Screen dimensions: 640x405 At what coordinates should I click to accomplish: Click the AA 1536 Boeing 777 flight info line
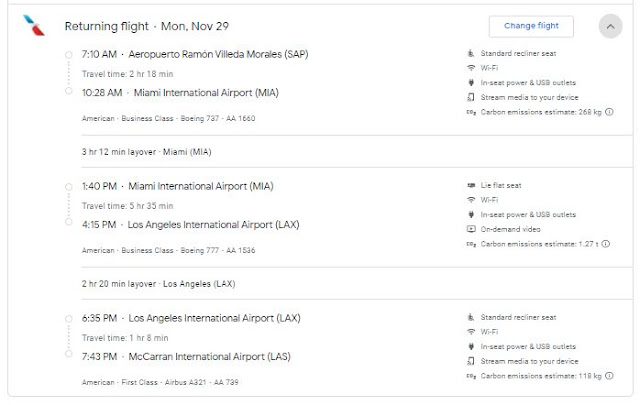coord(168,250)
